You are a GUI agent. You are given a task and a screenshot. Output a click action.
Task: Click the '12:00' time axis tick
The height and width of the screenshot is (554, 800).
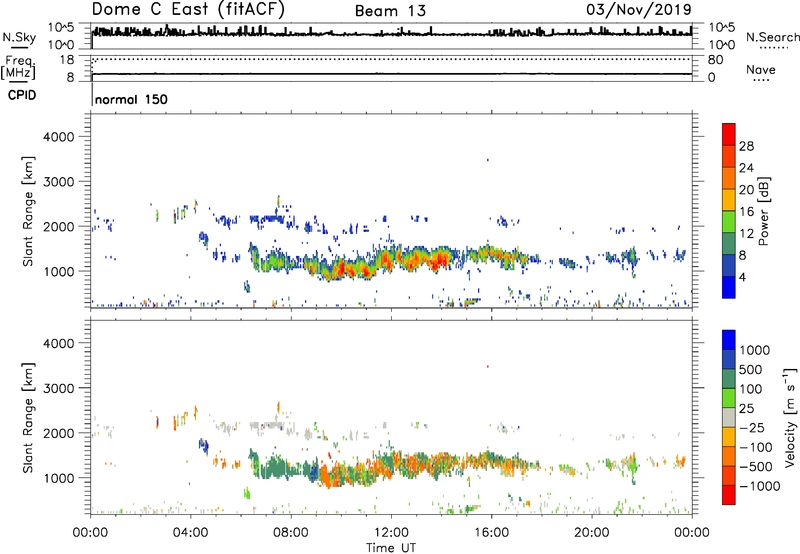(391, 533)
